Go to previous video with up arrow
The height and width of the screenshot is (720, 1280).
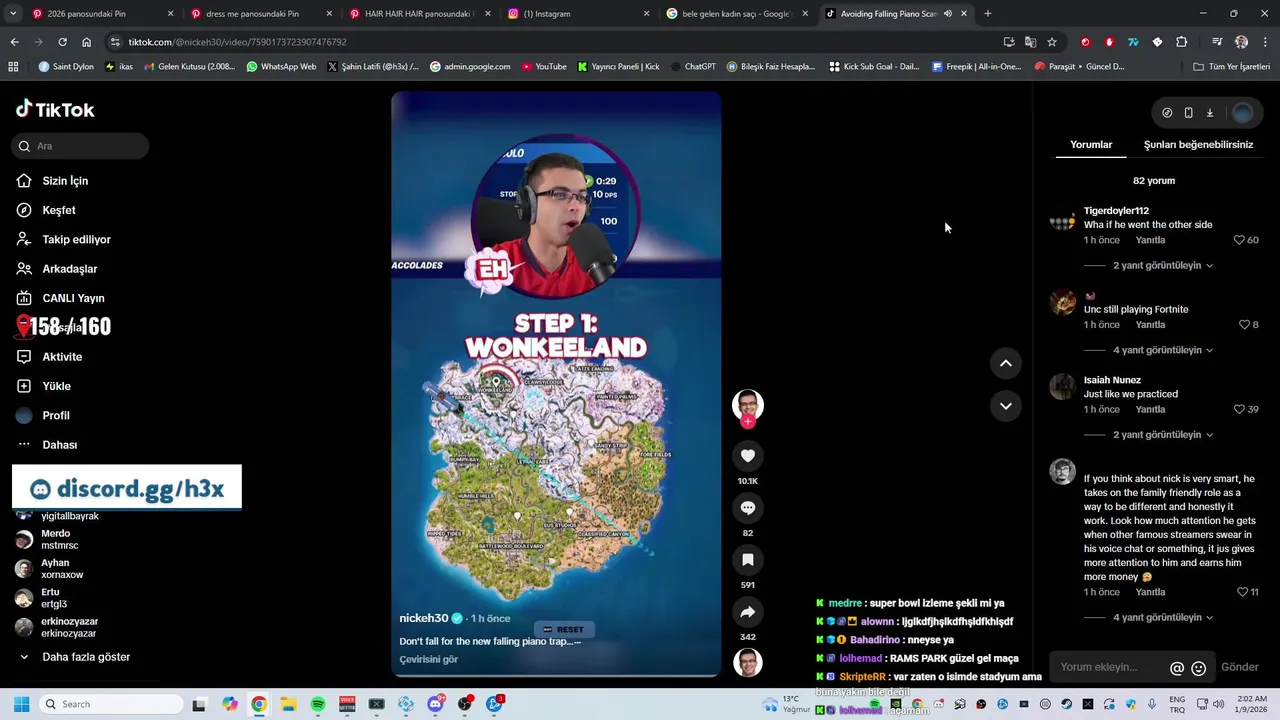tap(1005, 363)
